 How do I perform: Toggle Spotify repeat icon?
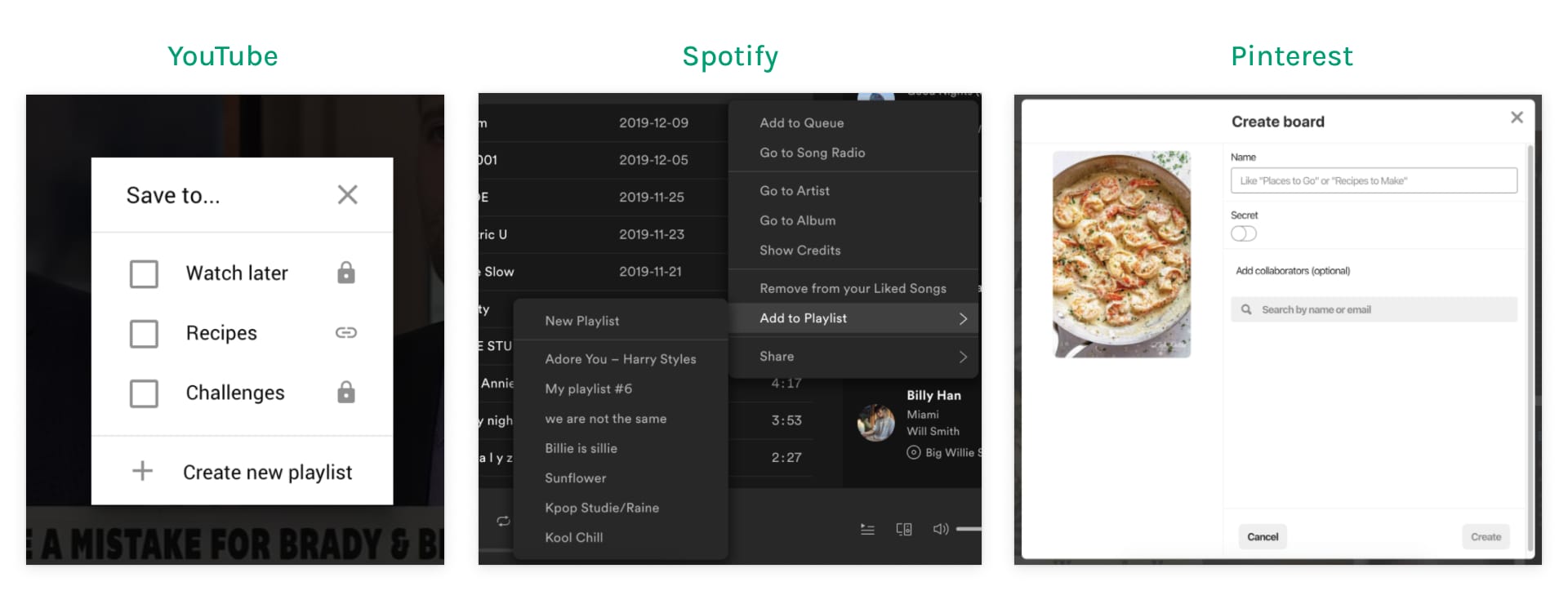(x=503, y=521)
